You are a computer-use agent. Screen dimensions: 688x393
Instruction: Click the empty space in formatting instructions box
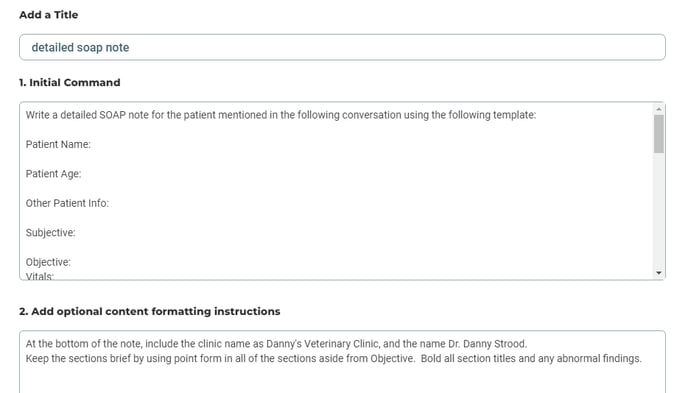pyautogui.click(x=342, y=379)
